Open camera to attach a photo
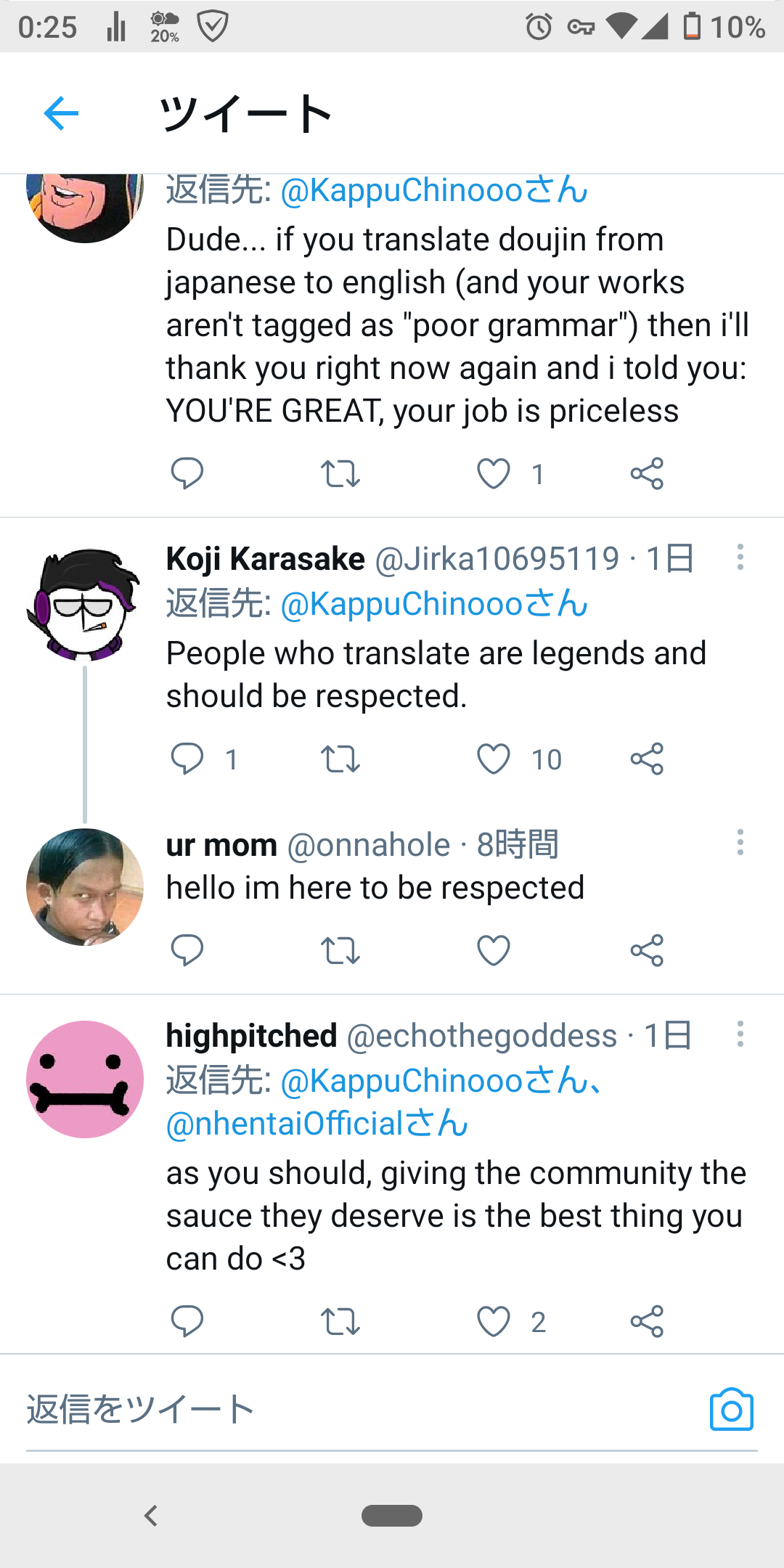 [x=731, y=1410]
